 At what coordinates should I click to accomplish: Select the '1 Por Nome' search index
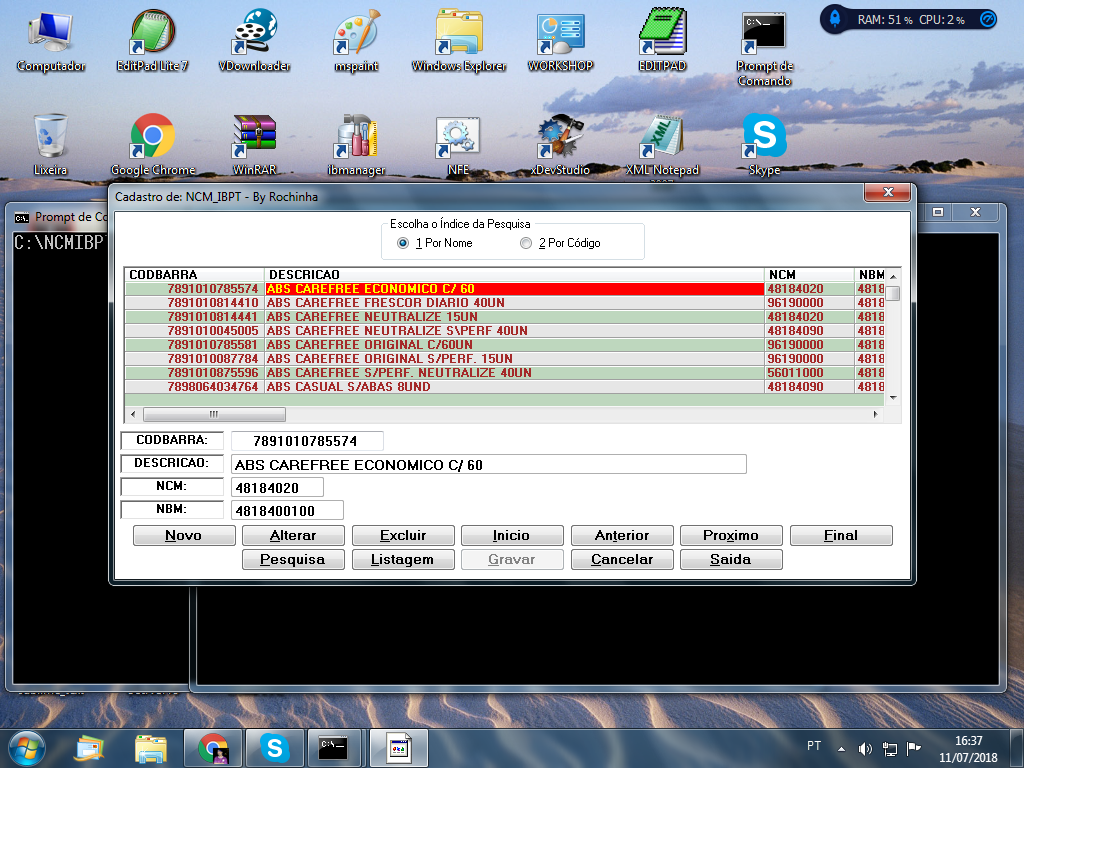coord(403,243)
